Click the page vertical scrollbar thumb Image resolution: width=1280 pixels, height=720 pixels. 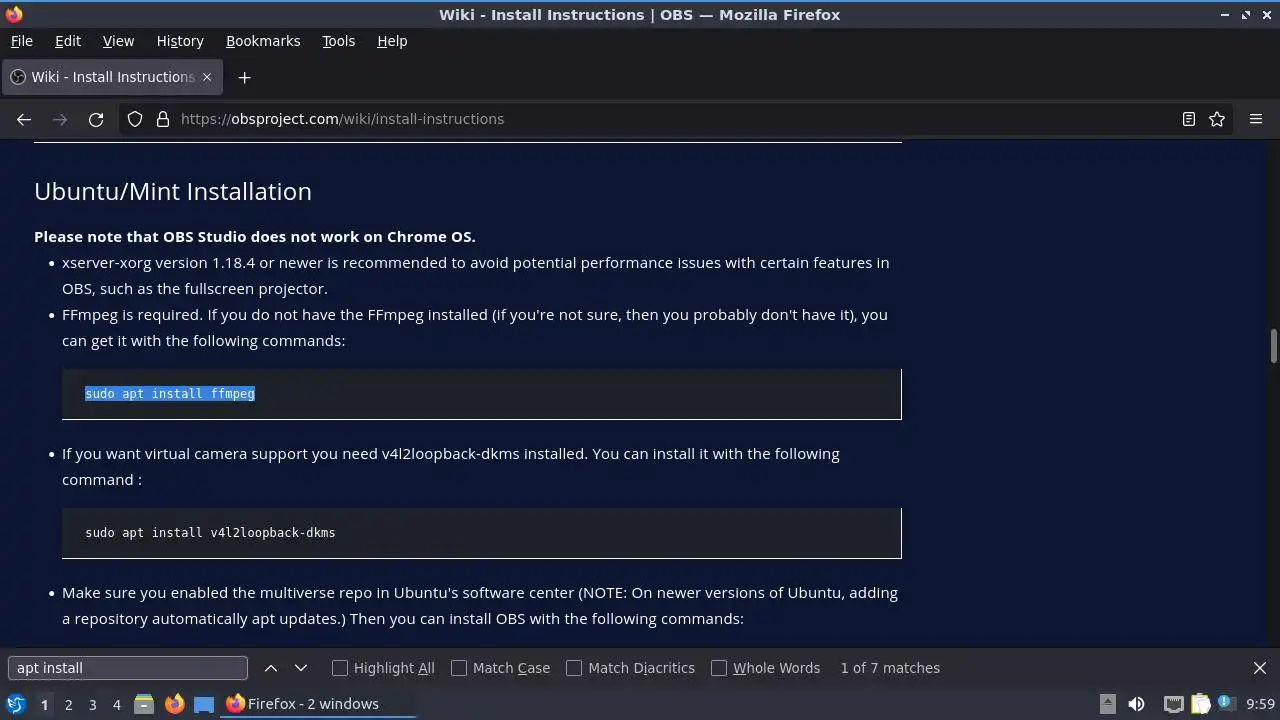[x=1274, y=346]
